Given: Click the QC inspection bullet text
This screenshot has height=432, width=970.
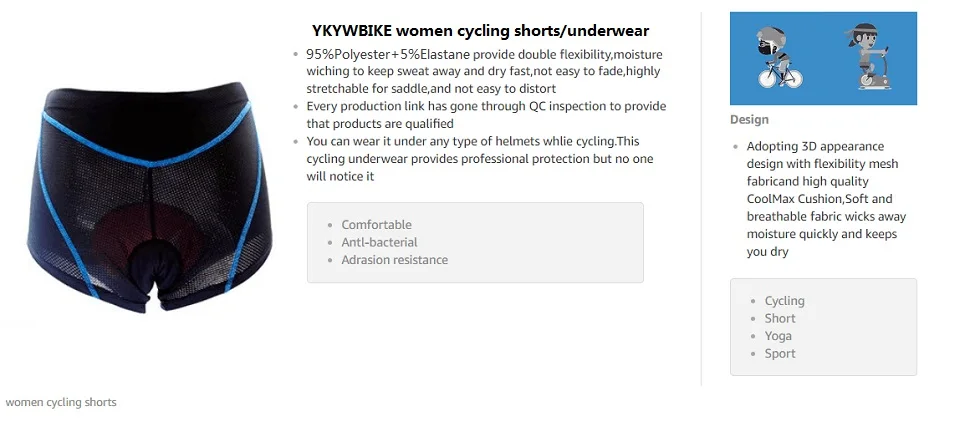Looking at the screenshot, I should pos(486,114).
